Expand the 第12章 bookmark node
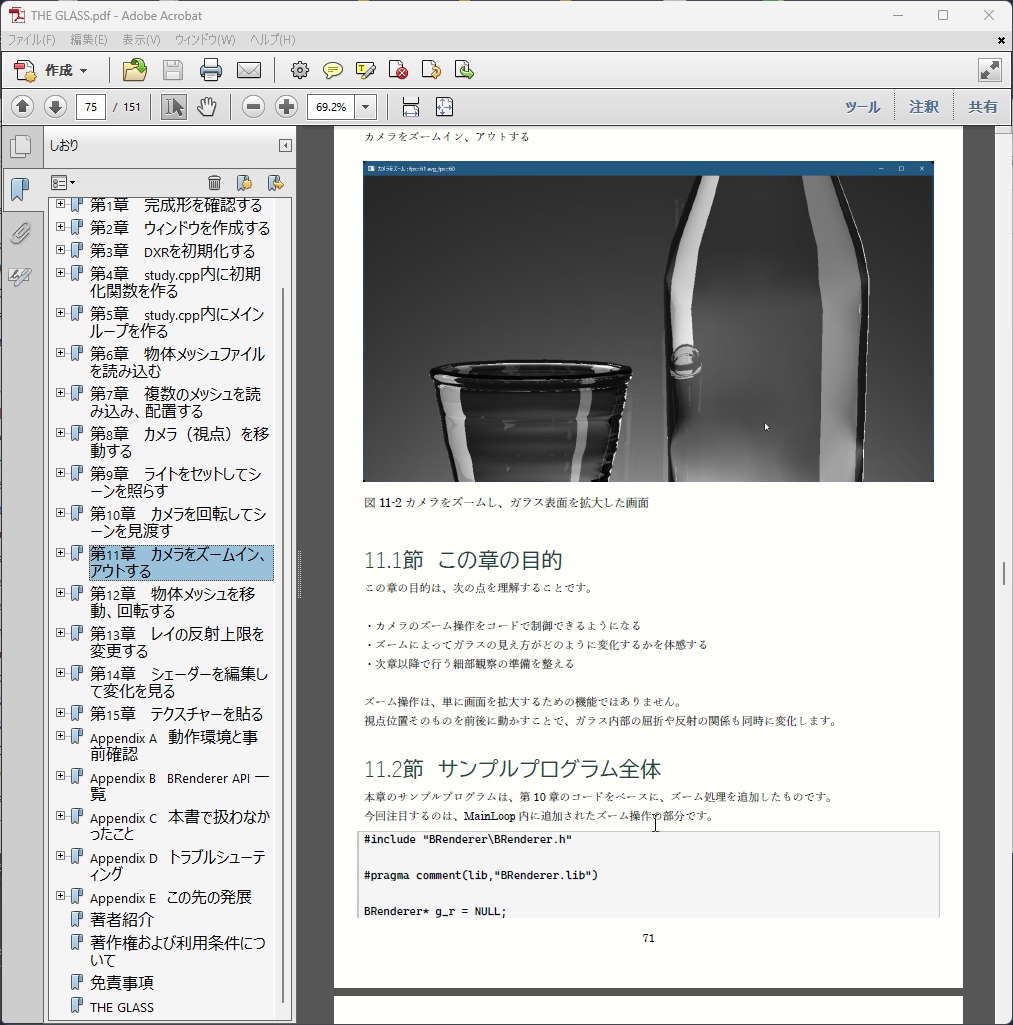Image resolution: width=1013 pixels, height=1025 pixels. tap(60, 593)
